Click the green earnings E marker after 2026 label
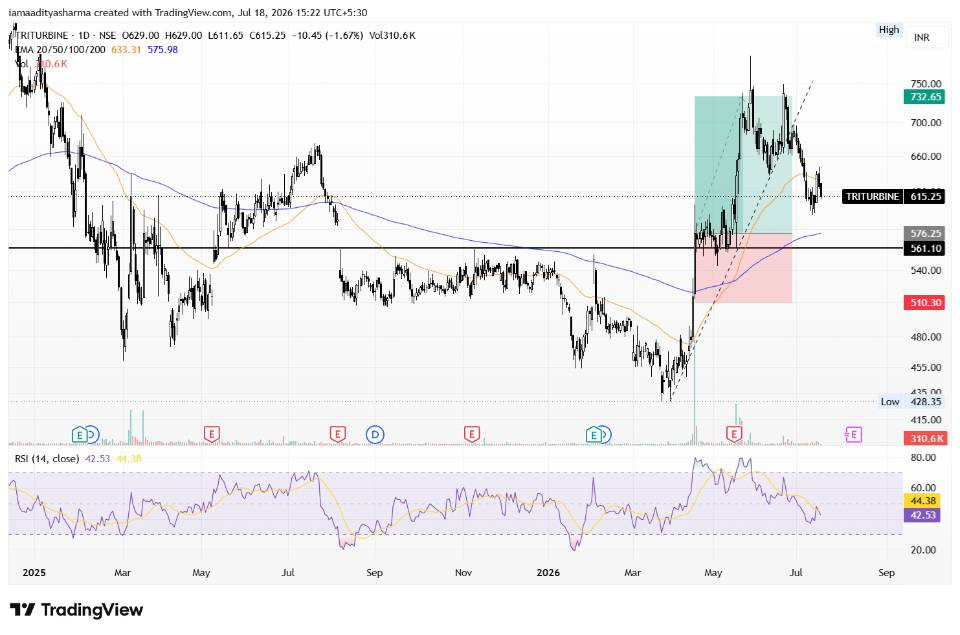The image size is (960, 635). [x=593, y=435]
